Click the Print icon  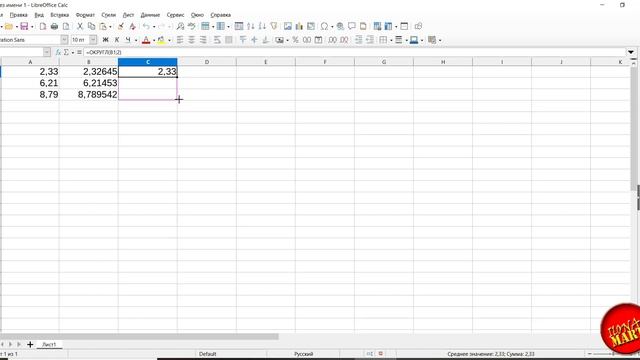(54, 27)
